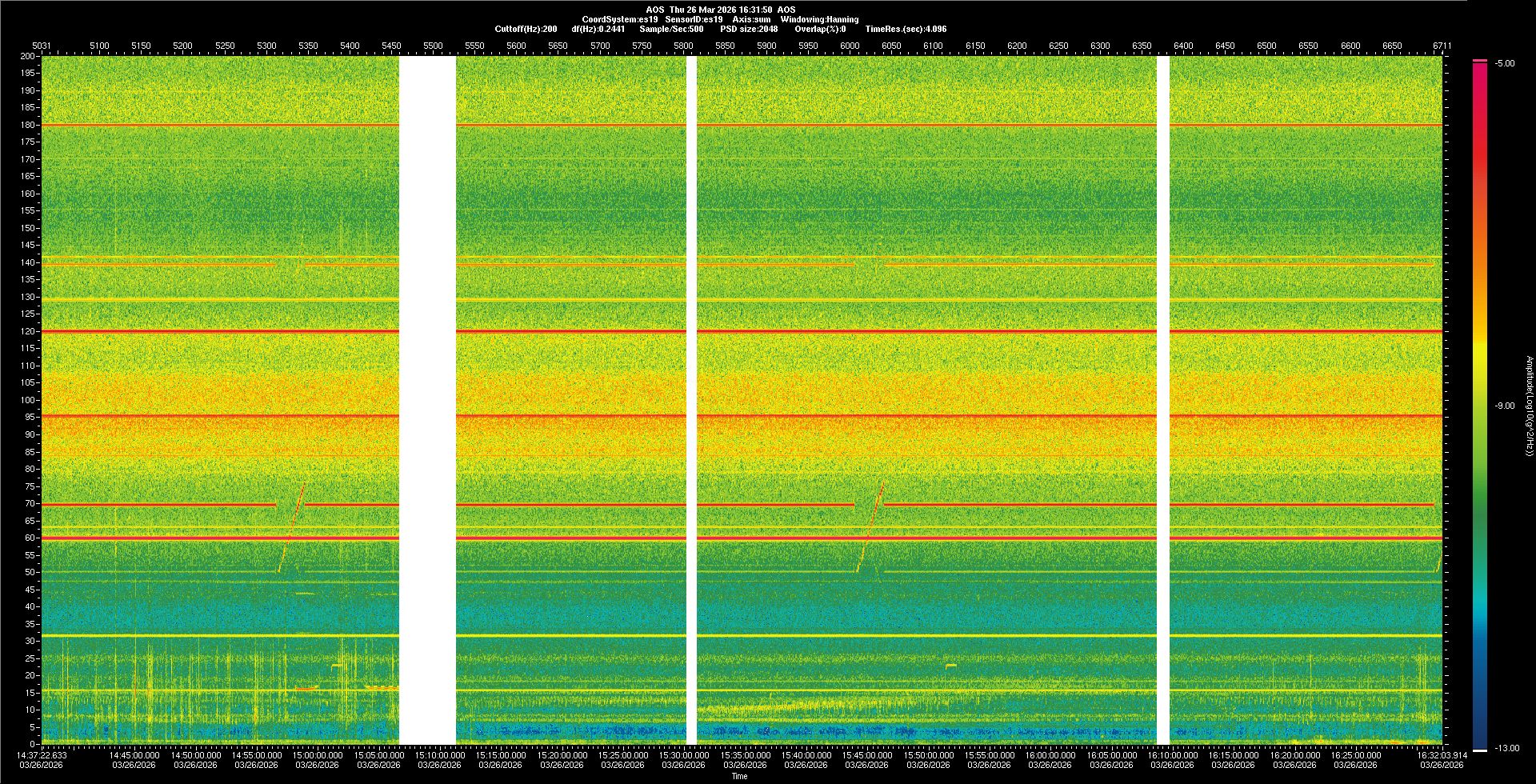Click the PSD size:2048 parameter text

[x=749, y=29]
